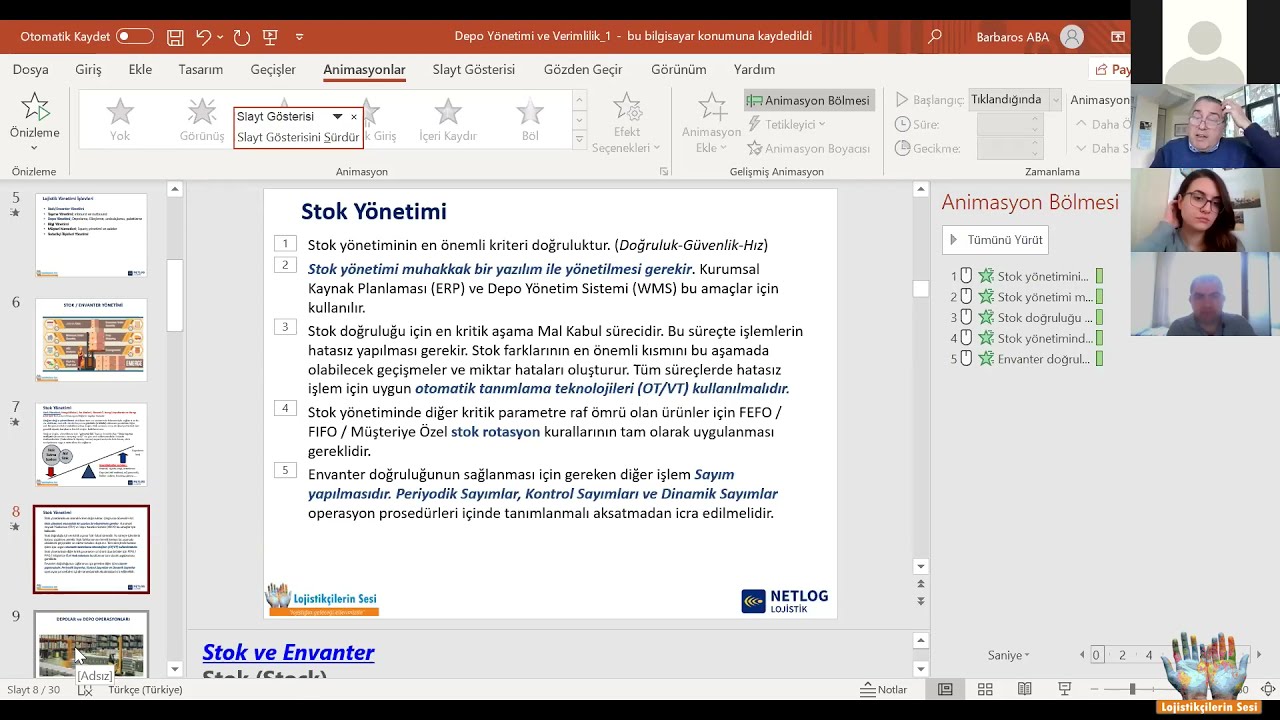Screen dimensions: 1280x720
Task: Switch to the Slayt Gösterisi tab
Action: click(474, 70)
